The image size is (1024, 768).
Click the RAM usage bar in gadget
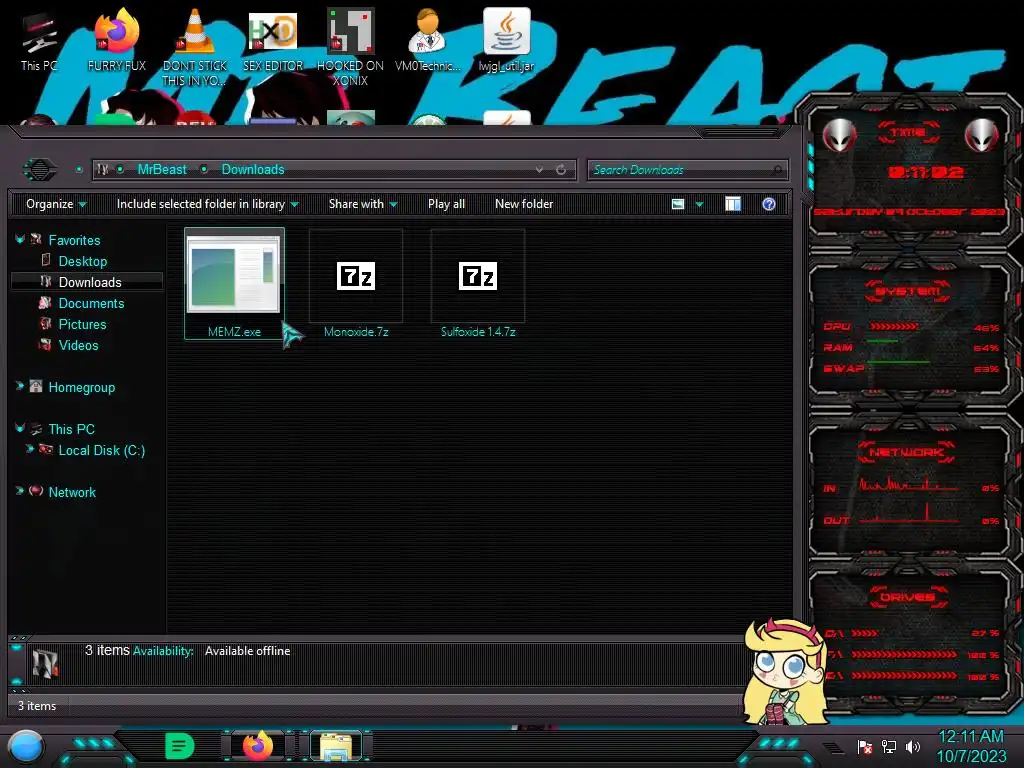point(883,341)
